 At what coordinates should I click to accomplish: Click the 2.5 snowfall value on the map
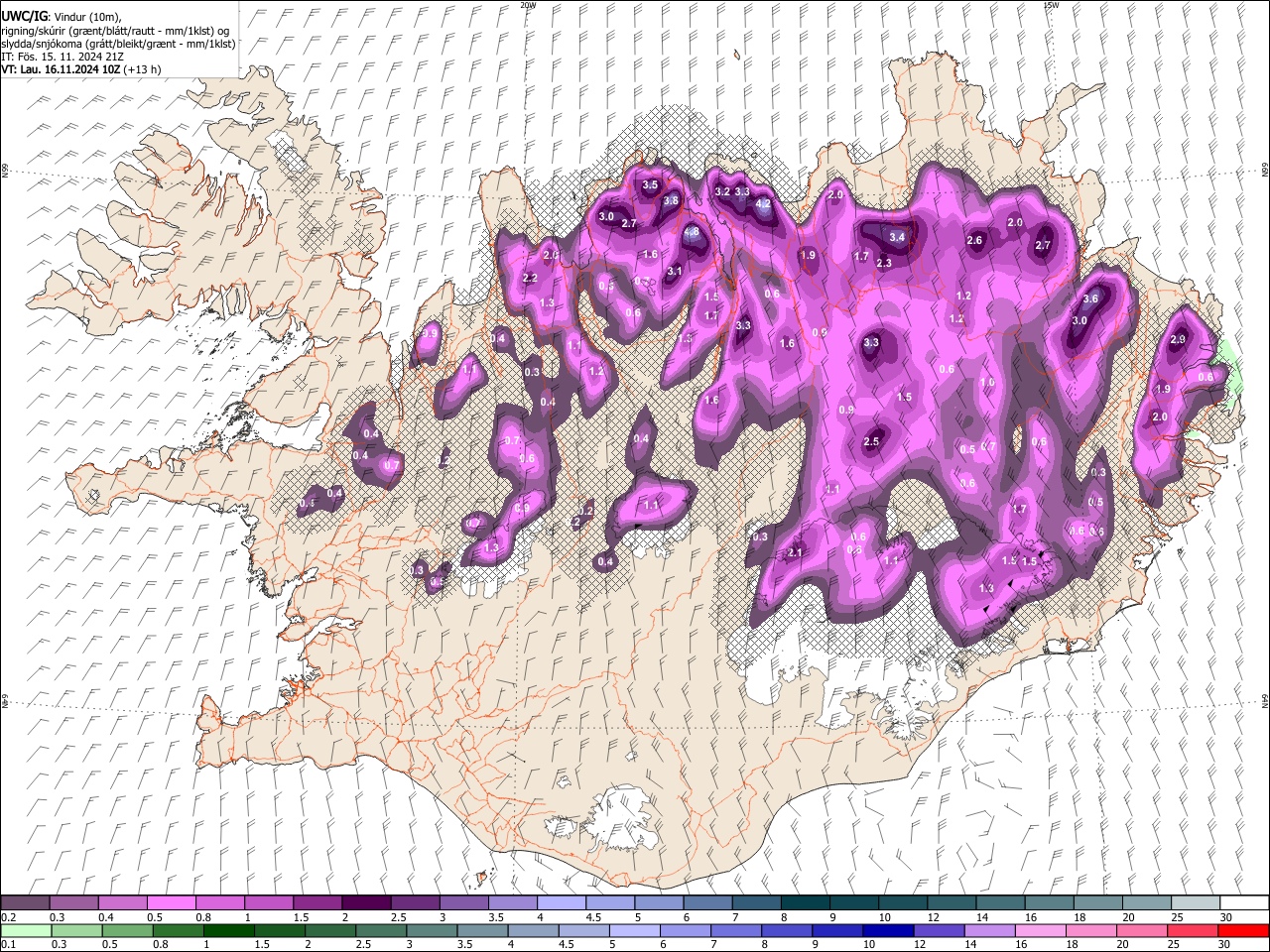[x=871, y=441]
